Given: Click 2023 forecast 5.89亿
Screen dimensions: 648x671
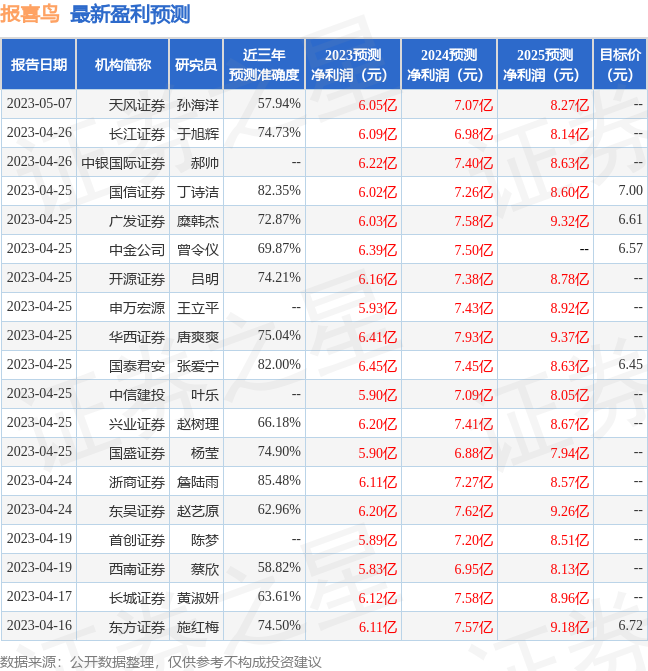Looking at the screenshot, I should click(x=378, y=540).
